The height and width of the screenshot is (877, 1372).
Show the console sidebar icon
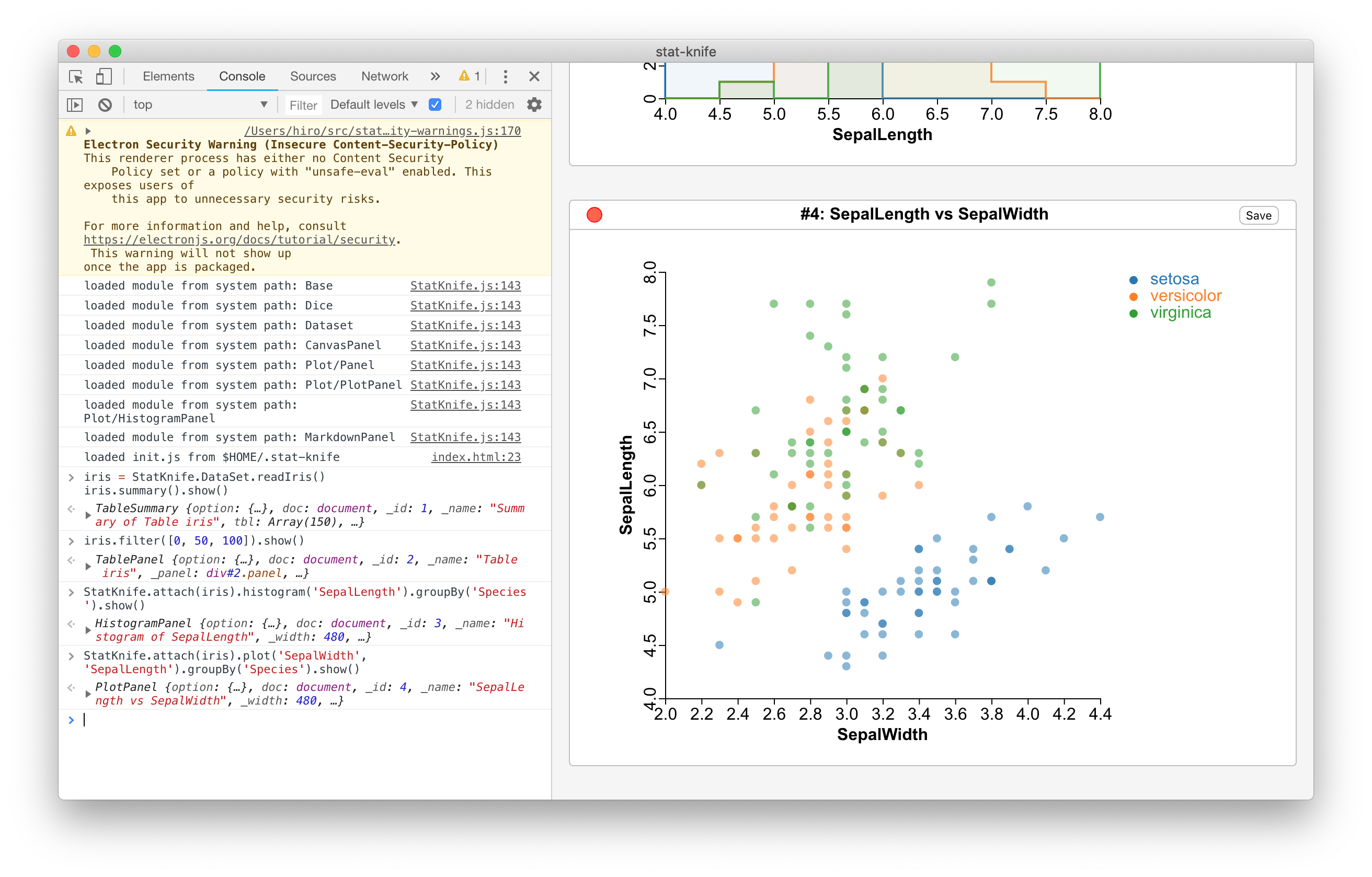(75, 105)
